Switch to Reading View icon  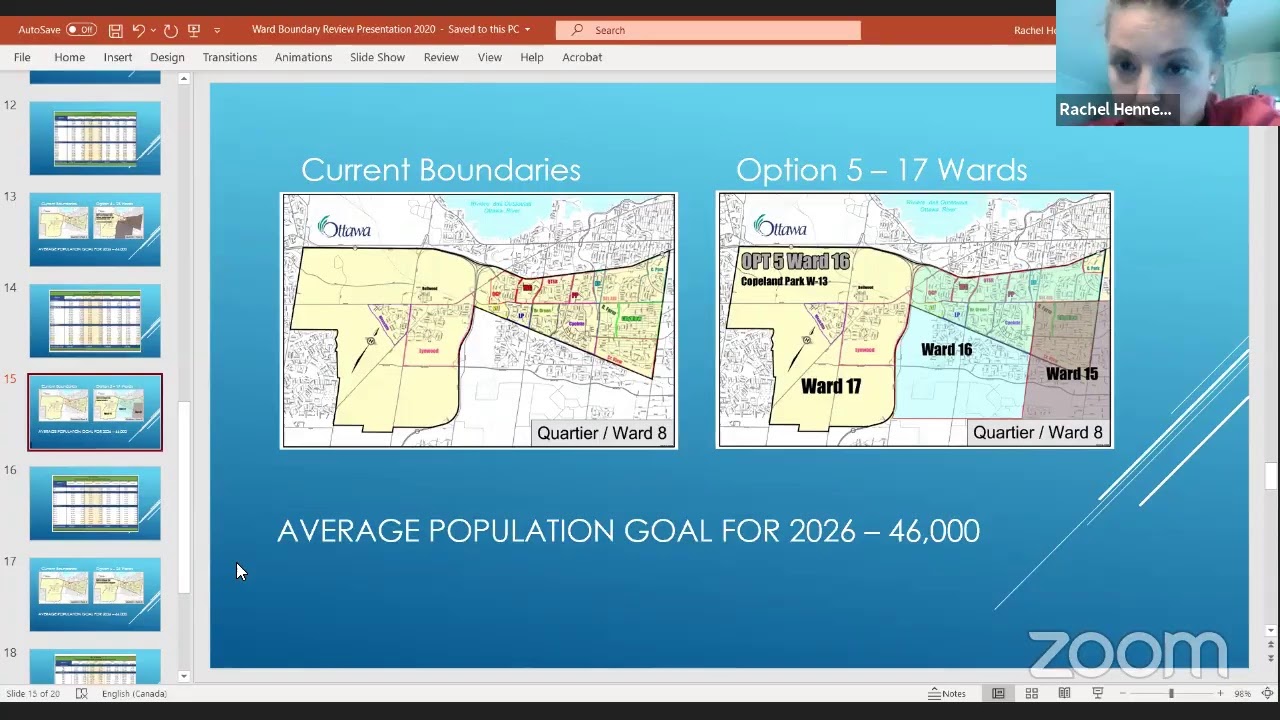1064,693
